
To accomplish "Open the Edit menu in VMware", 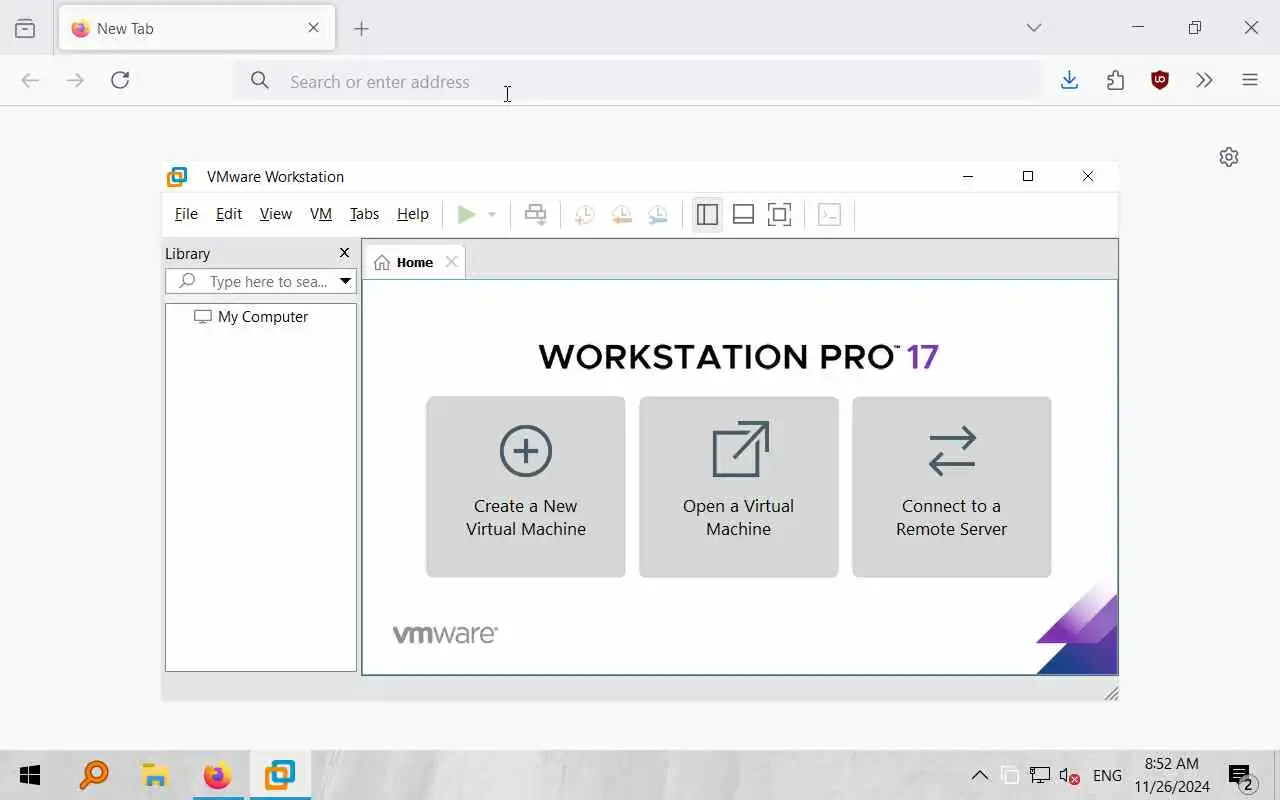I will point(229,214).
